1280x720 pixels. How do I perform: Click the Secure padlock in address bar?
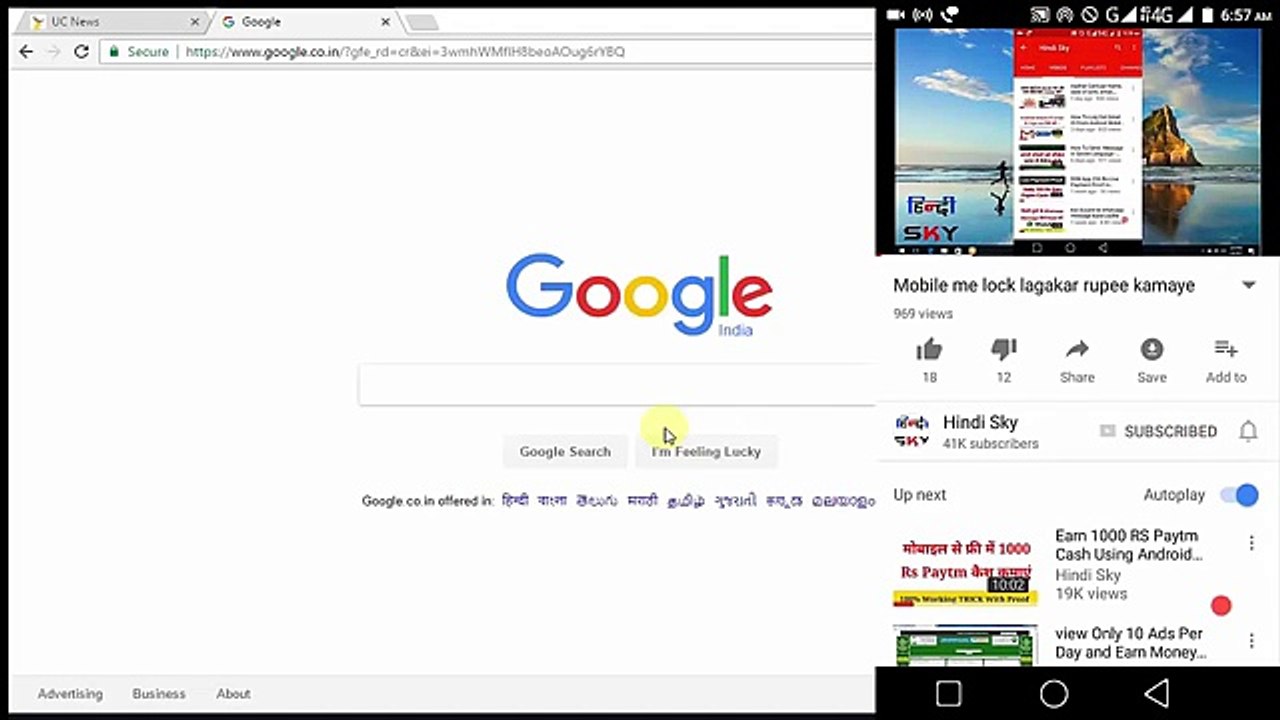pos(114,52)
